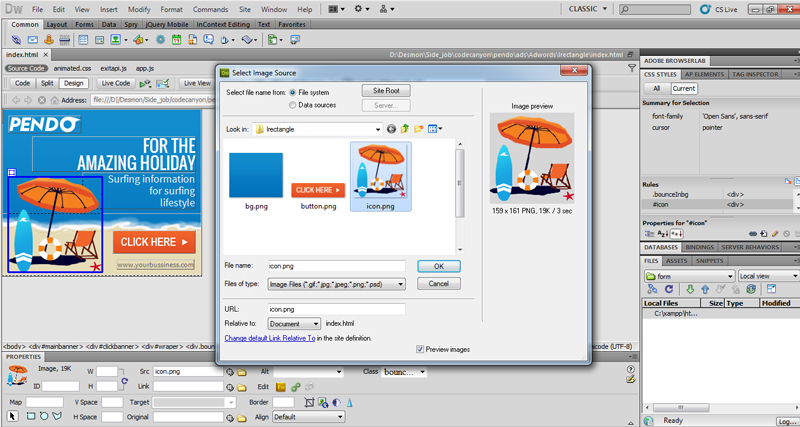Click the browse folder icon beside Src
The height and width of the screenshot is (427, 800).
click(242, 372)
